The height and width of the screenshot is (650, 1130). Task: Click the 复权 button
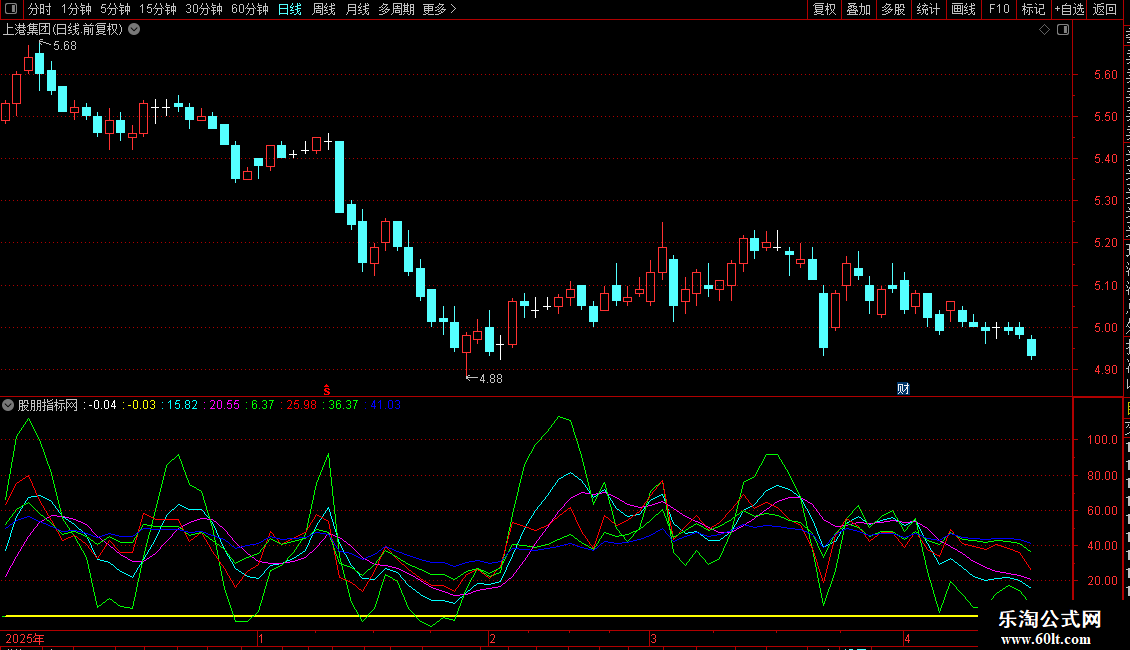coord(824,9)
